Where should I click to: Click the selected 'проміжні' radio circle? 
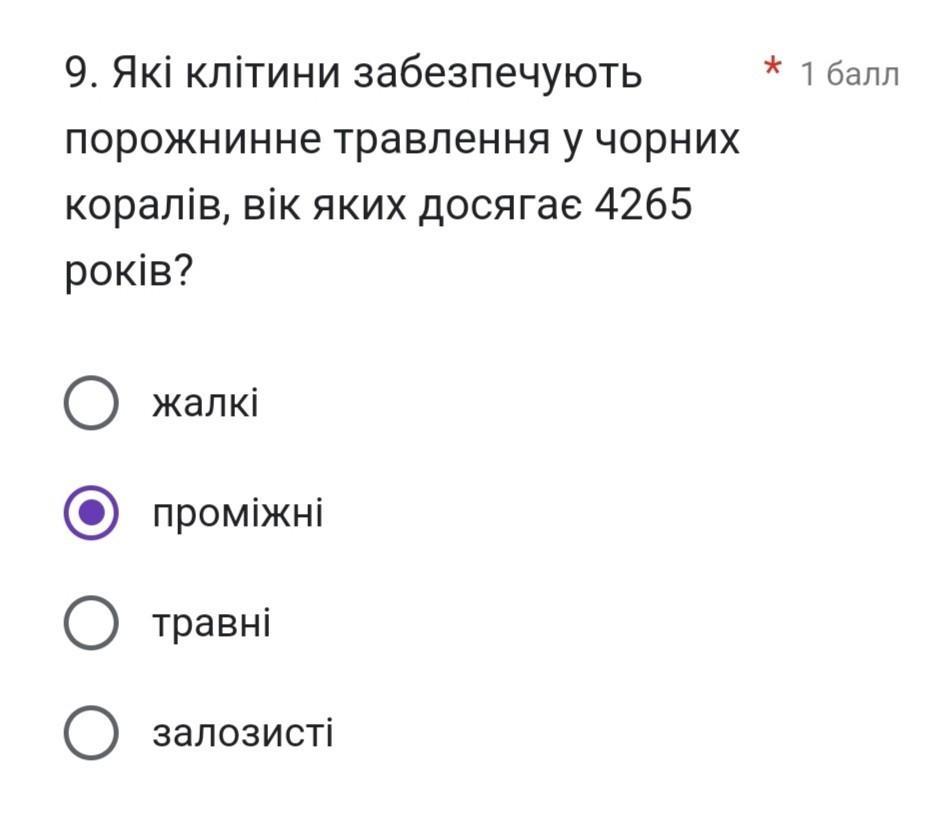[91, 513]
